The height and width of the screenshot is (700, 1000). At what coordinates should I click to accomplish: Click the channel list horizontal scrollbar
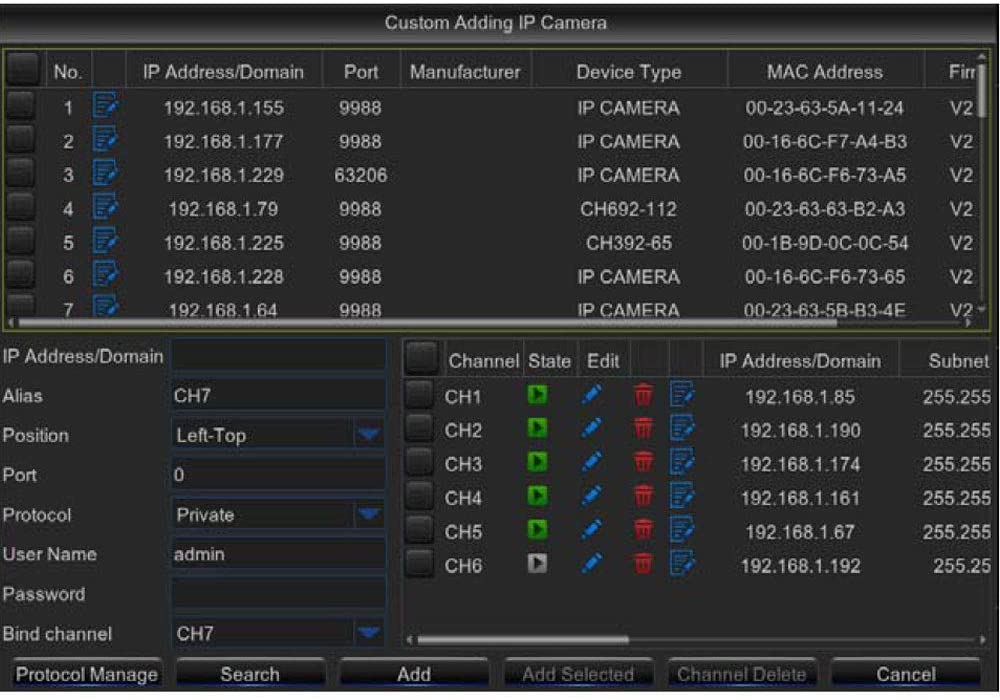point(523,639)
